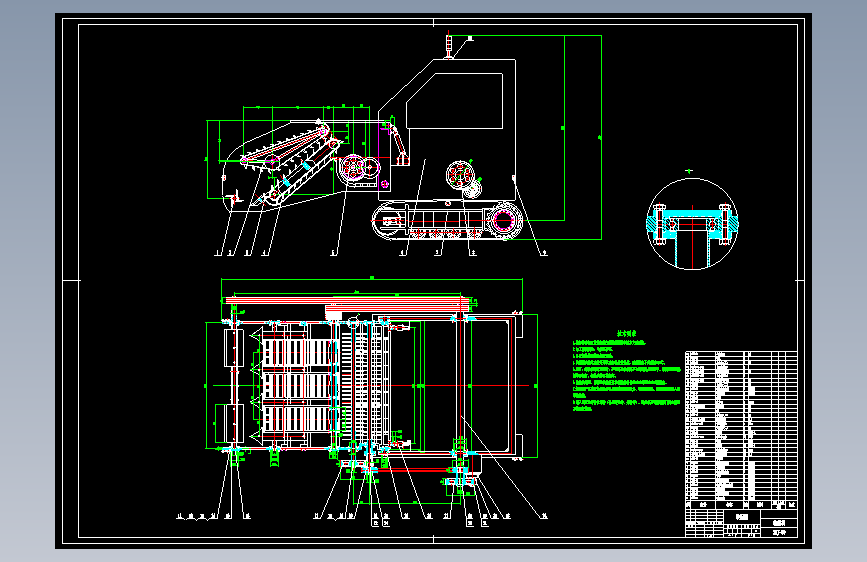
Task: Click the title block at the drawing corner
Action: point(741,523)
